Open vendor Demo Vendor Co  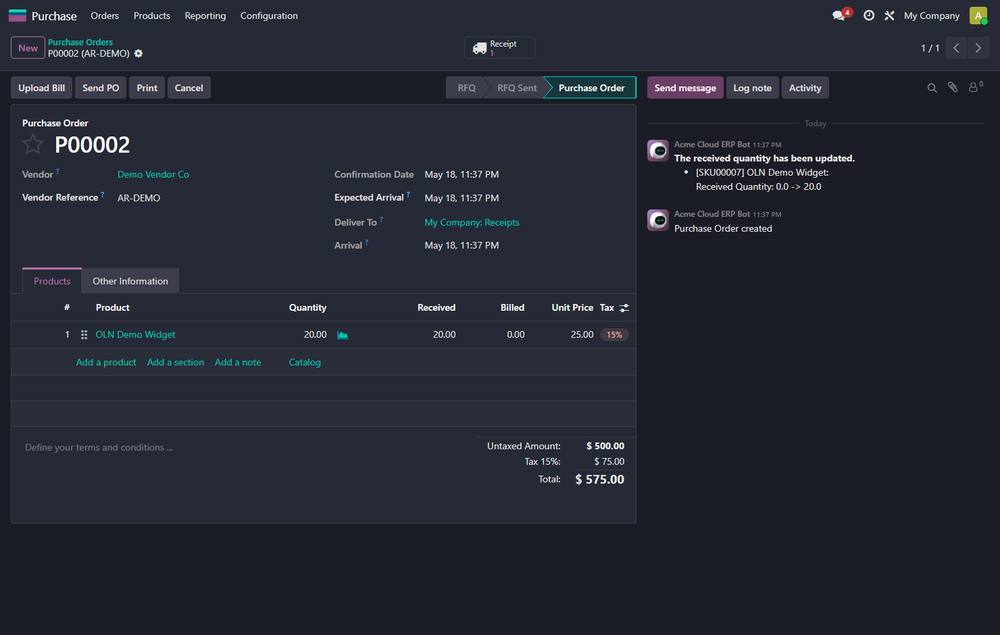(153, 175)
